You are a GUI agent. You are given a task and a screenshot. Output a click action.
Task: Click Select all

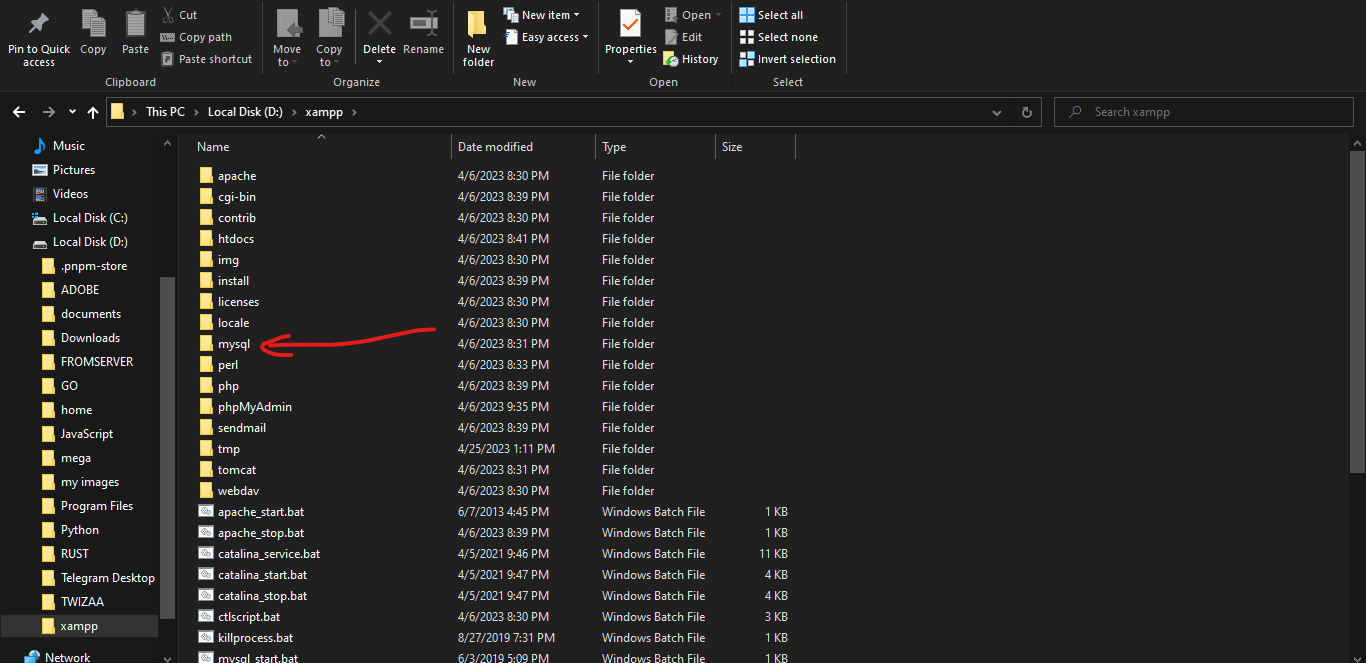click(x=771, y=15)
